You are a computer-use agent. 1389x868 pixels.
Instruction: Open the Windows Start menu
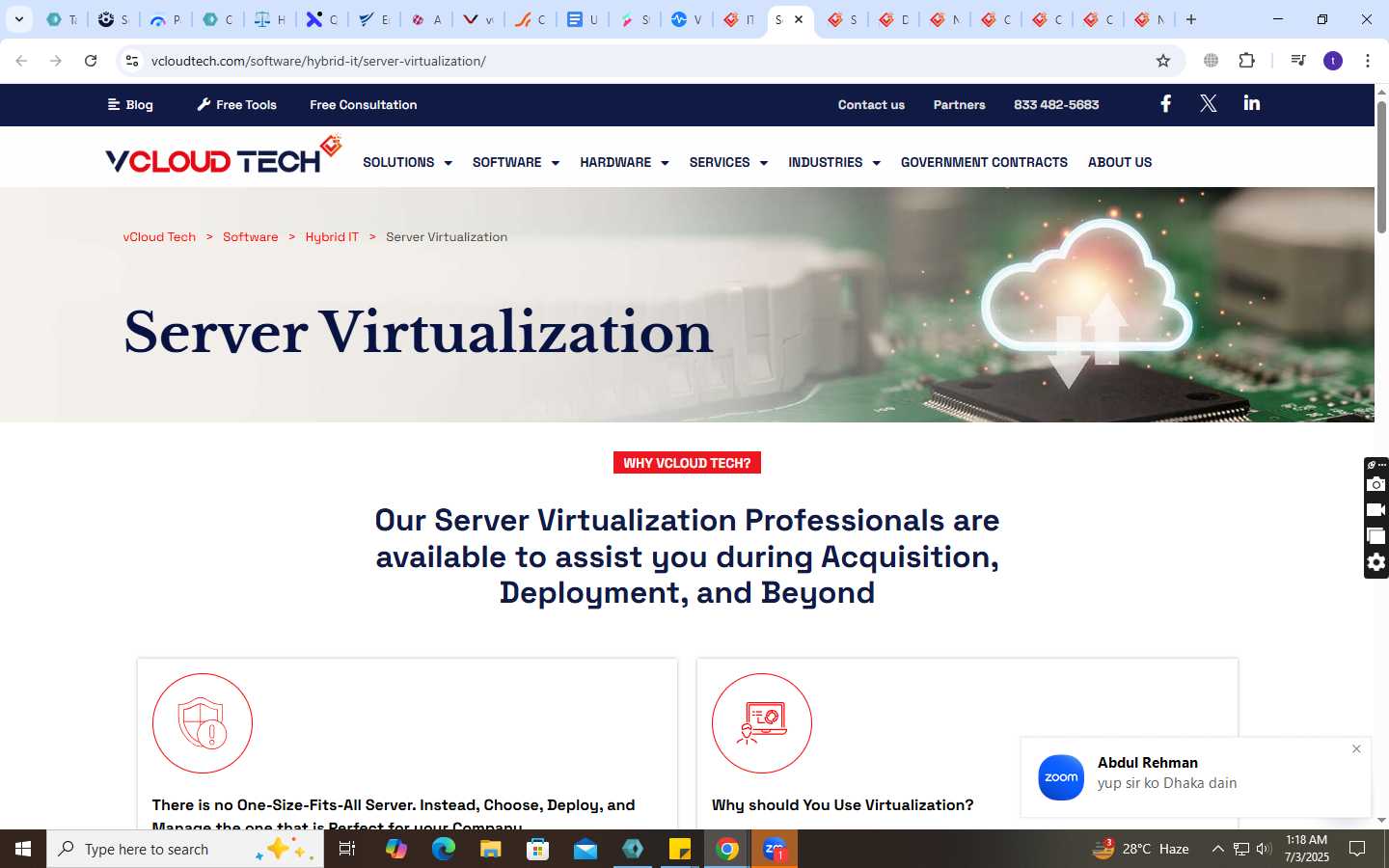click(23, 849)
